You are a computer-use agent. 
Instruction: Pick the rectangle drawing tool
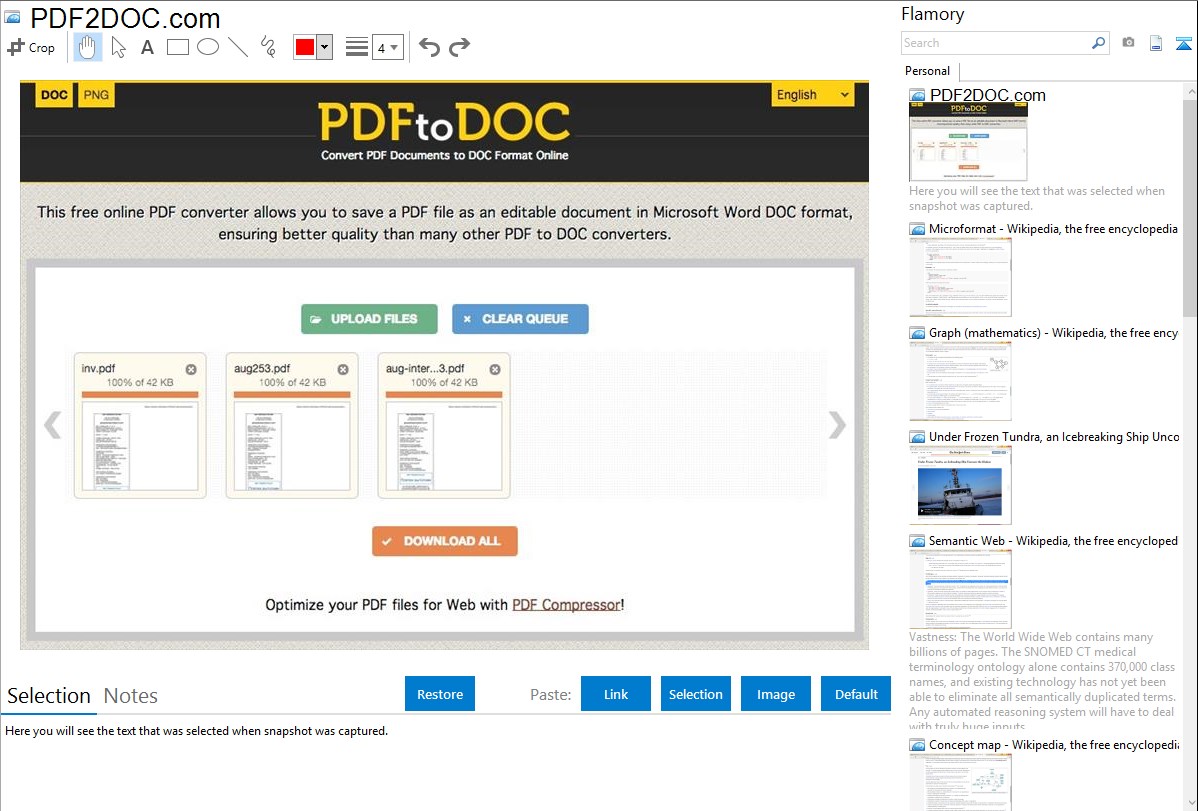(177, 47)
